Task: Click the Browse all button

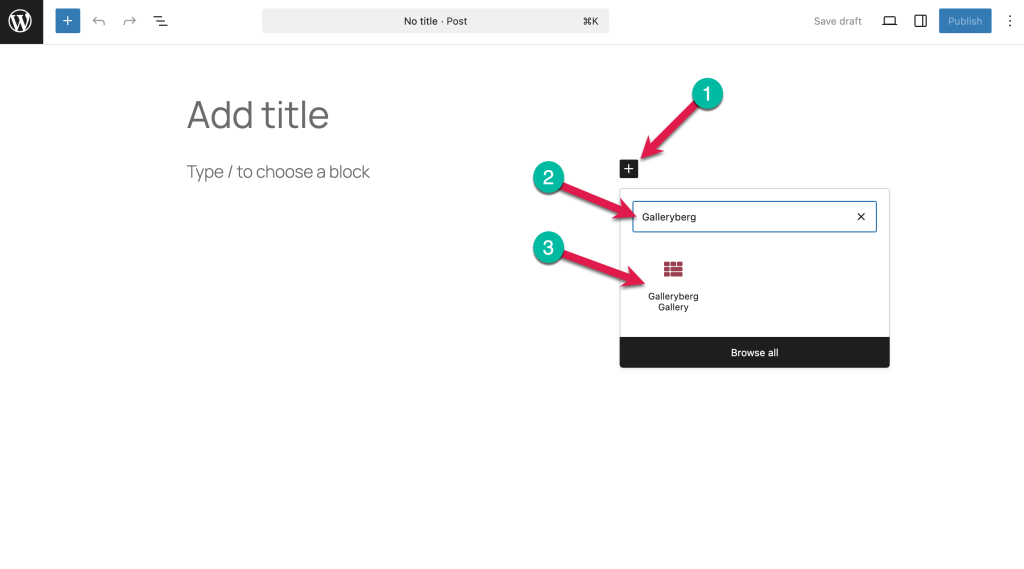Action: (754, 353)
